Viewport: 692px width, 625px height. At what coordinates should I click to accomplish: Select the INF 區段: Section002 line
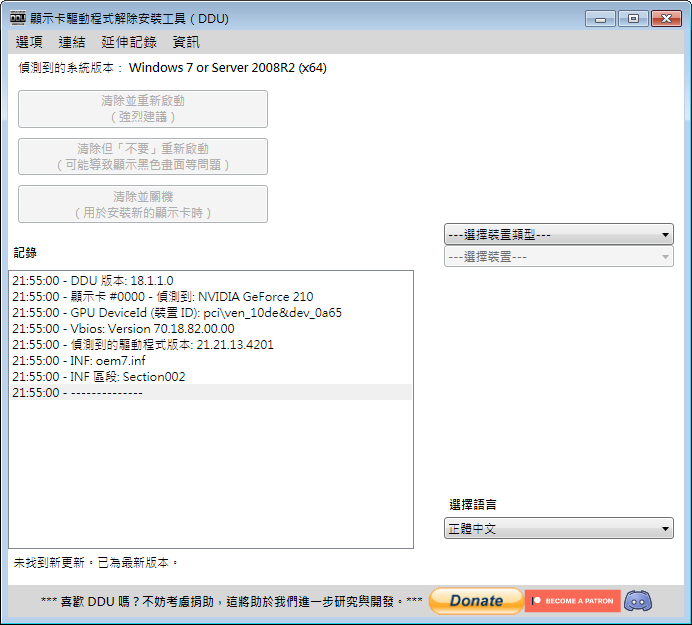[211, 377]
